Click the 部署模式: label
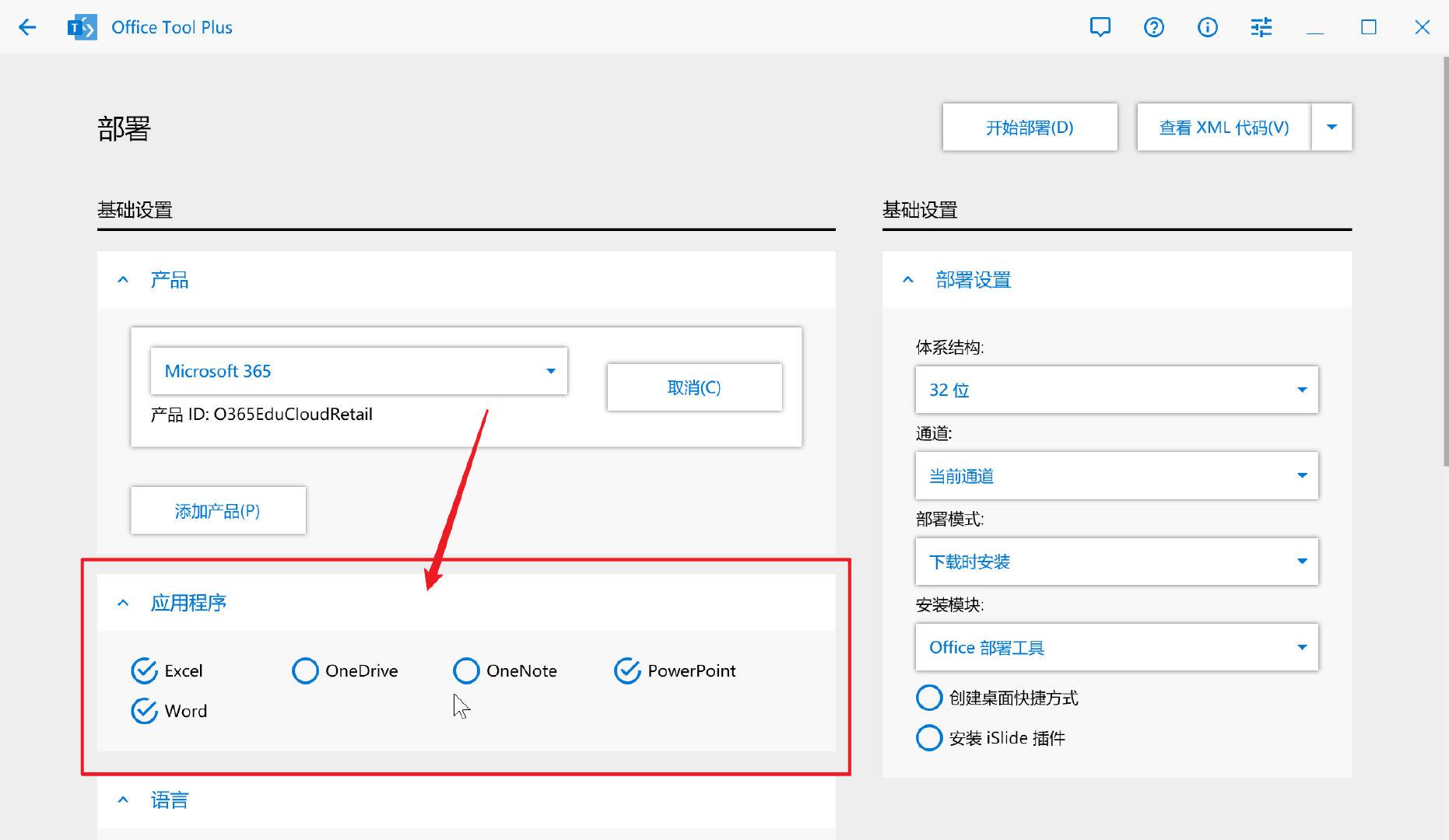1449x840 pixels. [949, 519]
